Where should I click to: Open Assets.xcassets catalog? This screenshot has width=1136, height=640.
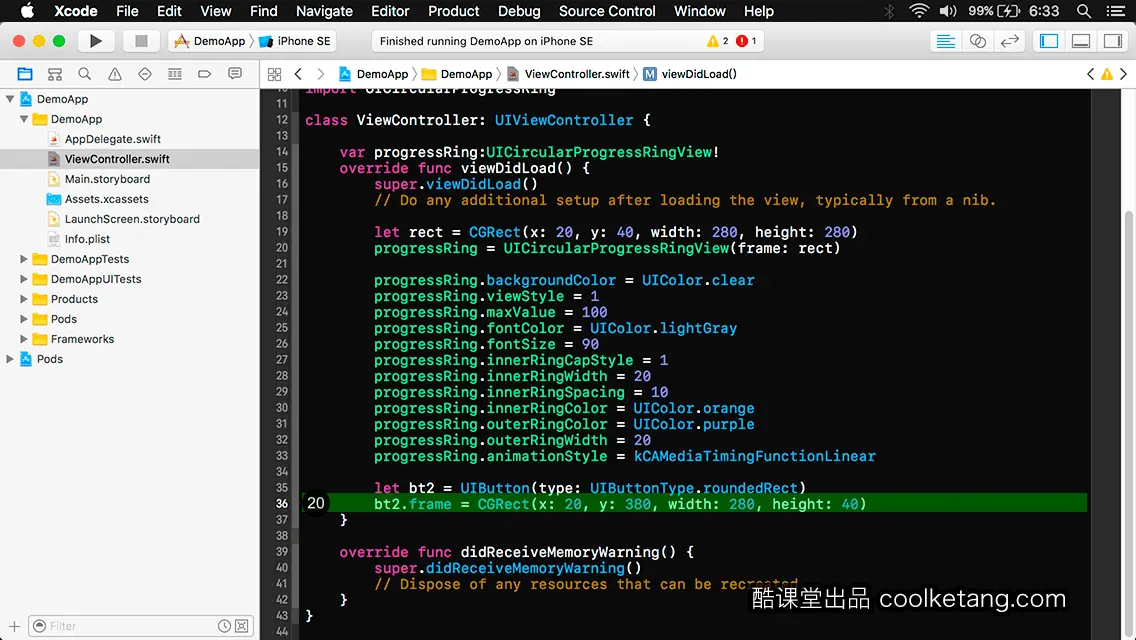[x=106, y=199]
